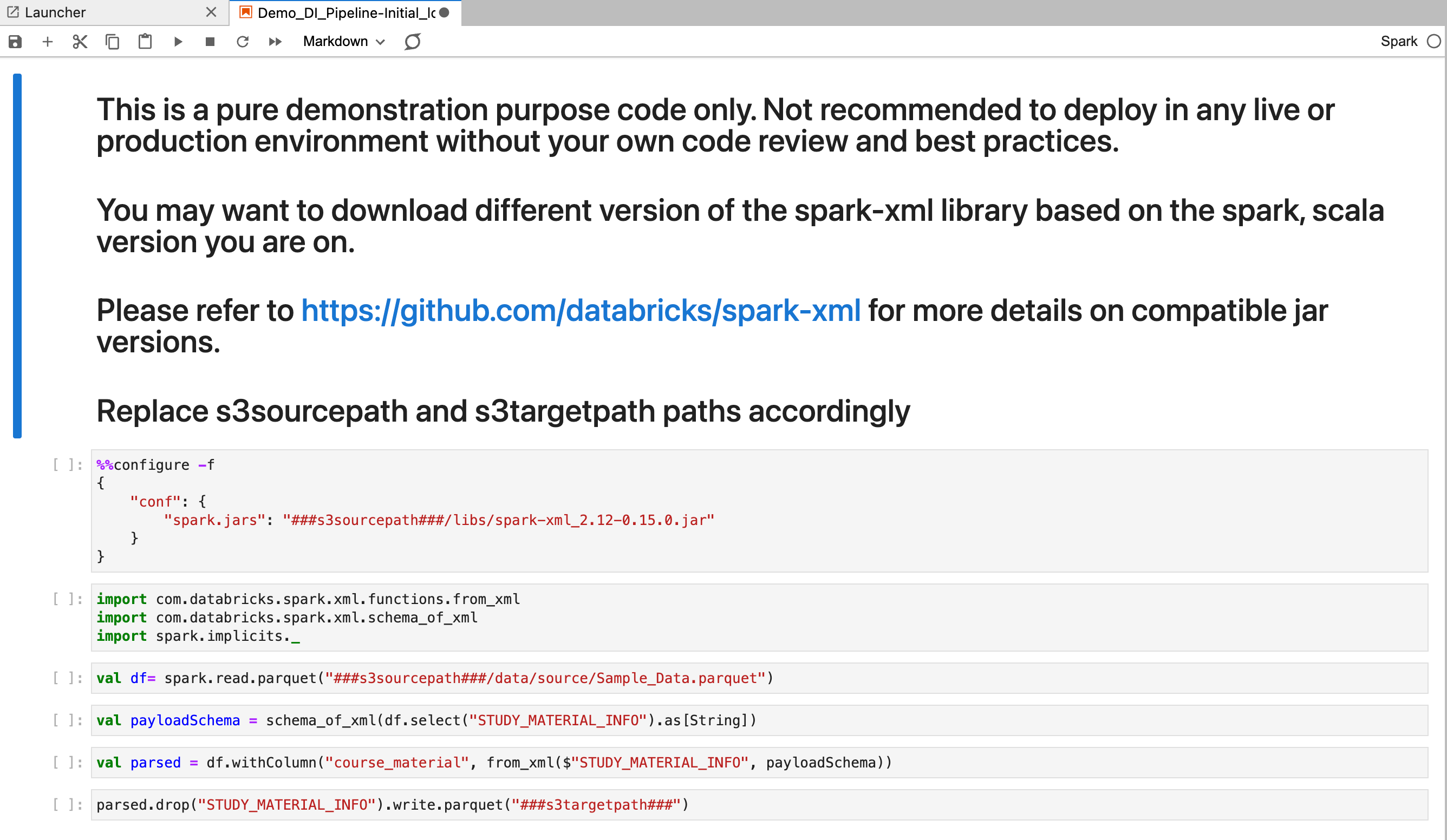Viewport: 1447px width, 840px height.
Task: Click the Spark kernel status circle
Action: pos(1434,41)
